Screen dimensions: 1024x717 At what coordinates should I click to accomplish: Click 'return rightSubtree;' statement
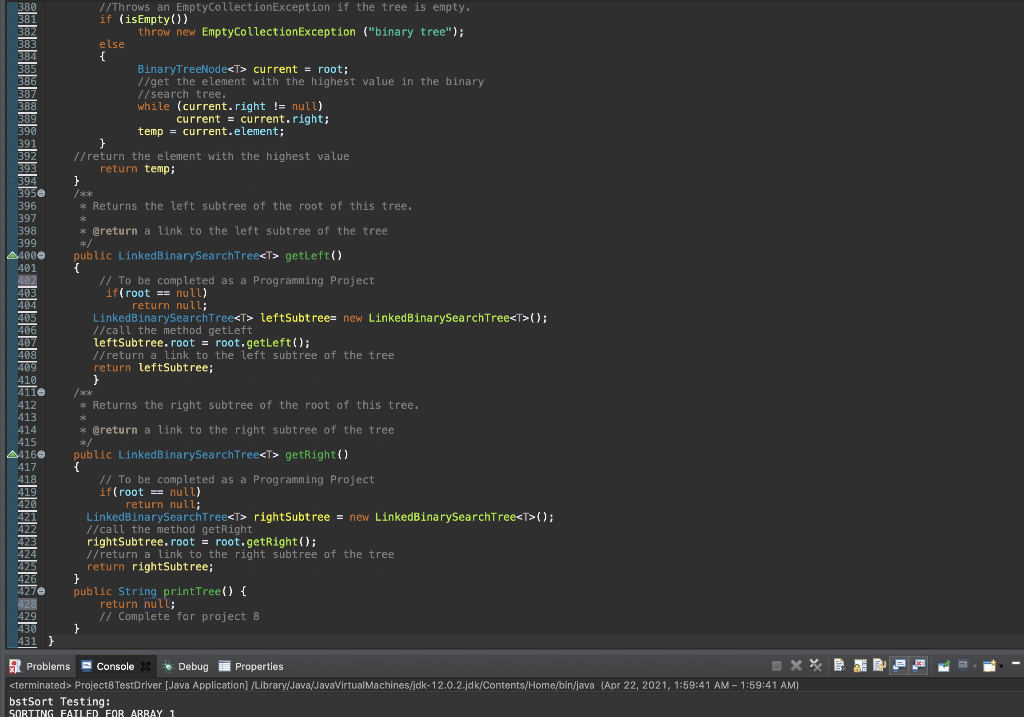tap(150, 567)
